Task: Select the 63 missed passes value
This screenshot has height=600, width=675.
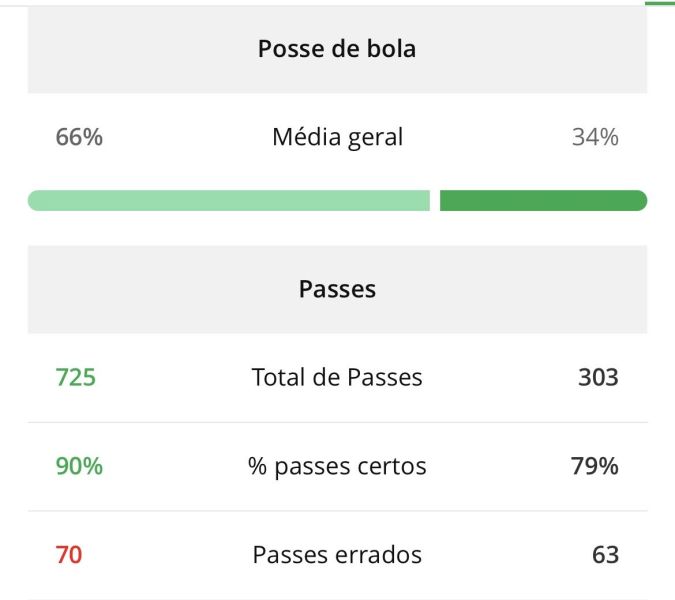Action: tap(605, 554)
